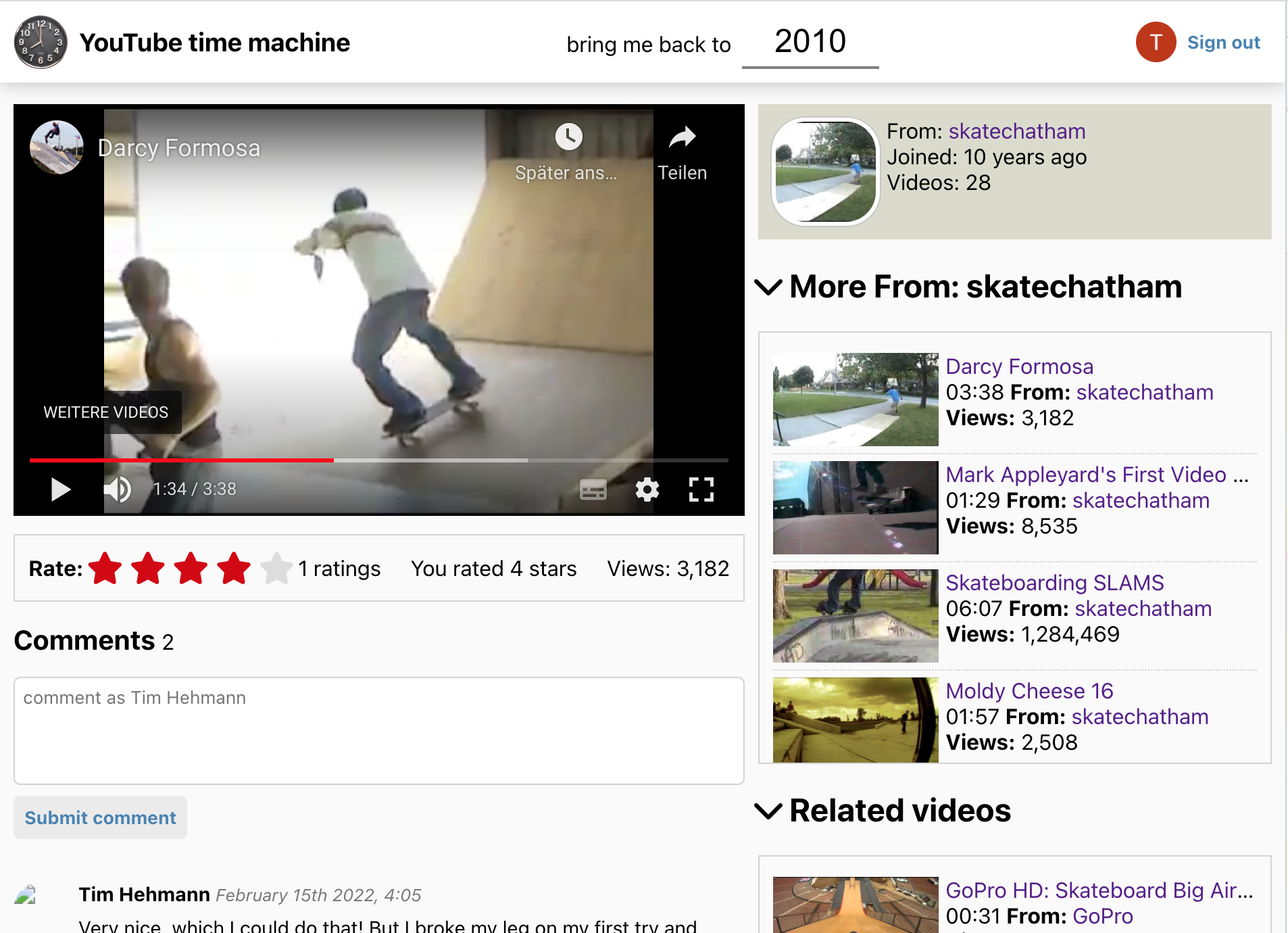1288x933 pixels.
Task: Open the Skateboarding SLAMS video link
Action: [x=1054, y=583]
